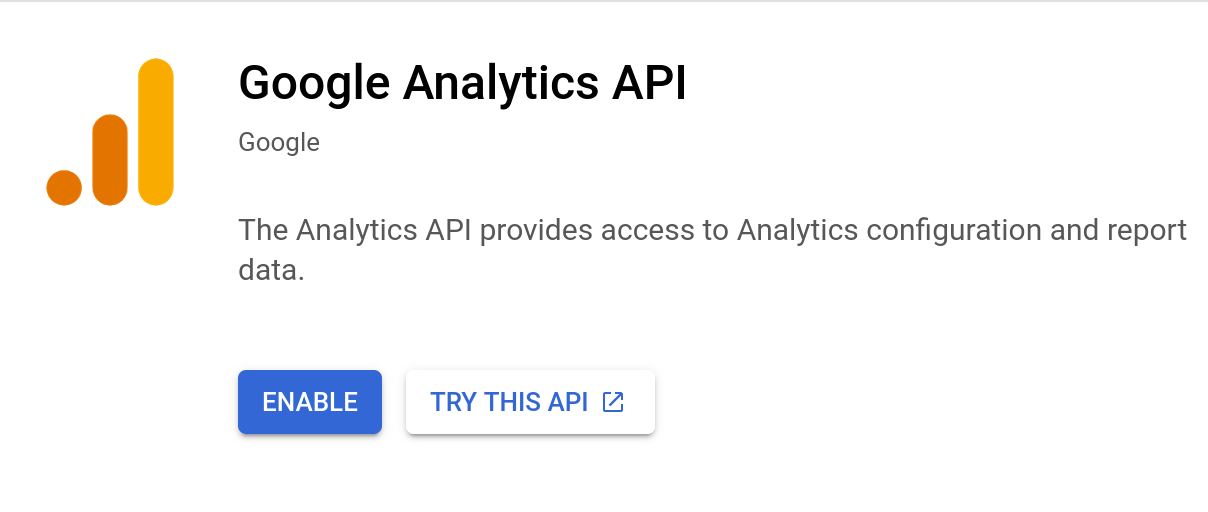
Task: Click the Google Analytics logo
Action: click(x=110, y=132)
